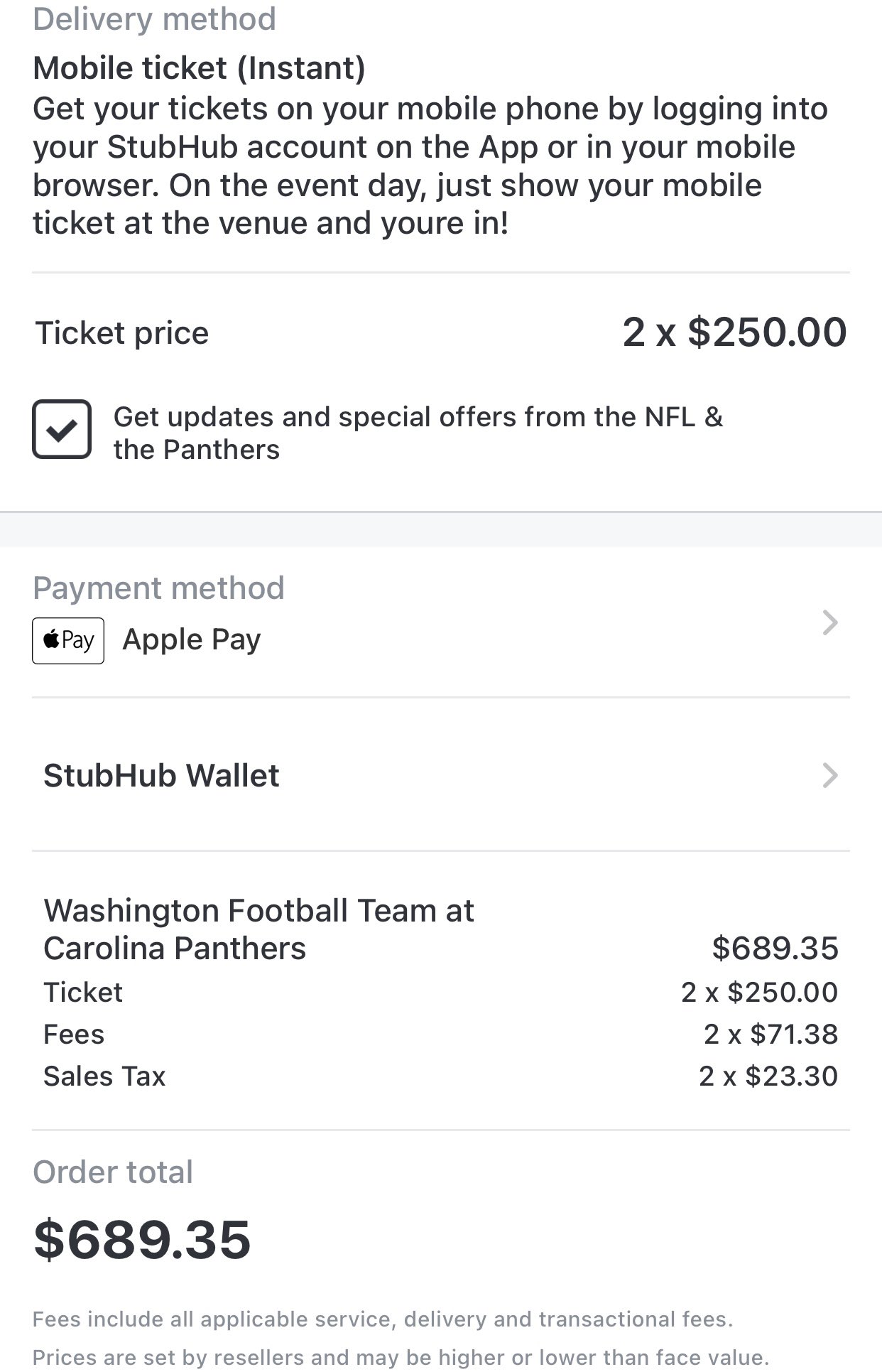The height and width of the screenshot is (1372, 882).
Task: Tap the Fees 2 x $71.38 line
Action: pyautogui.click(x=441, y=1035)
